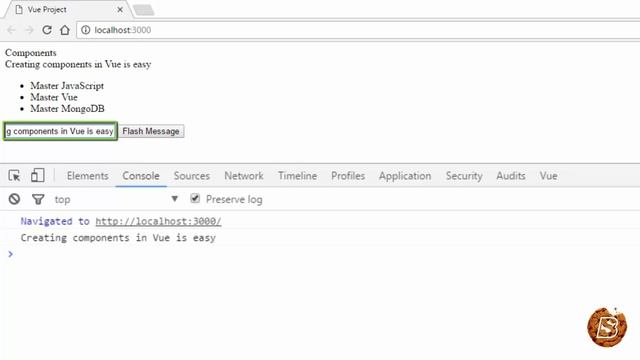The image size is (640, 360).
Task: Open the Security devtools tab
Action: tap(464, 176)
